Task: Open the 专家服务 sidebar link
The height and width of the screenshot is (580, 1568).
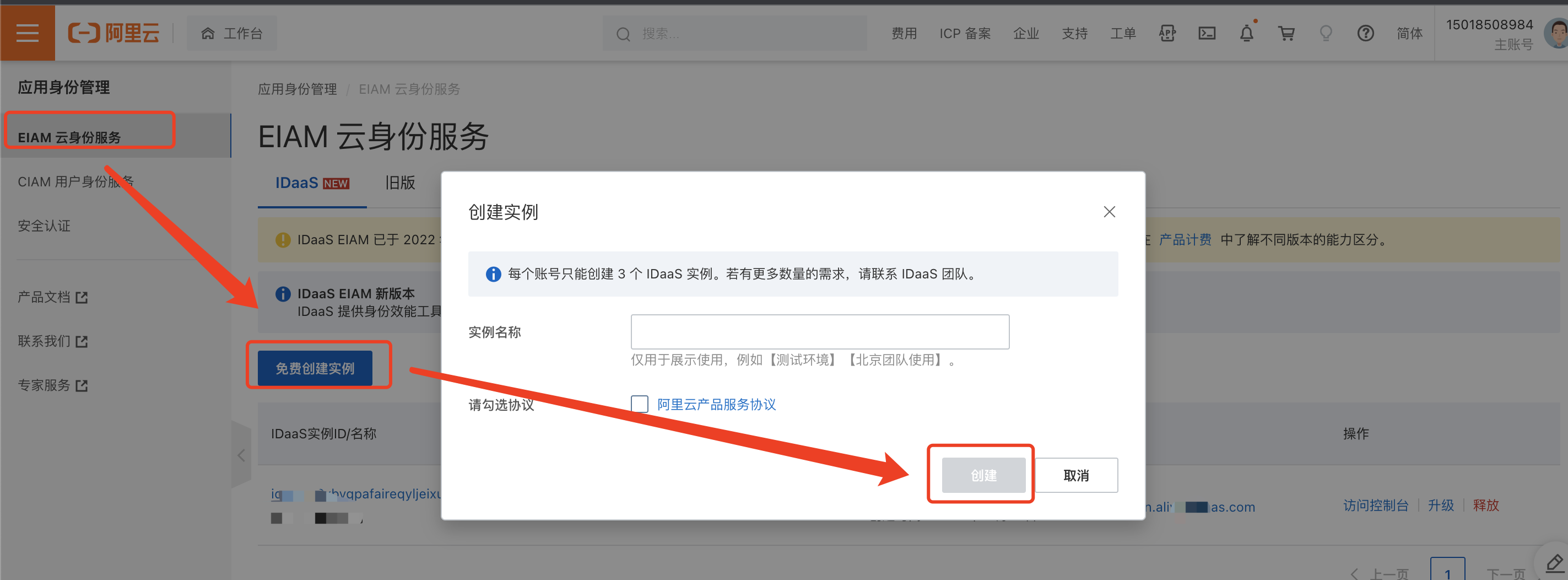Action: [44, 385]
